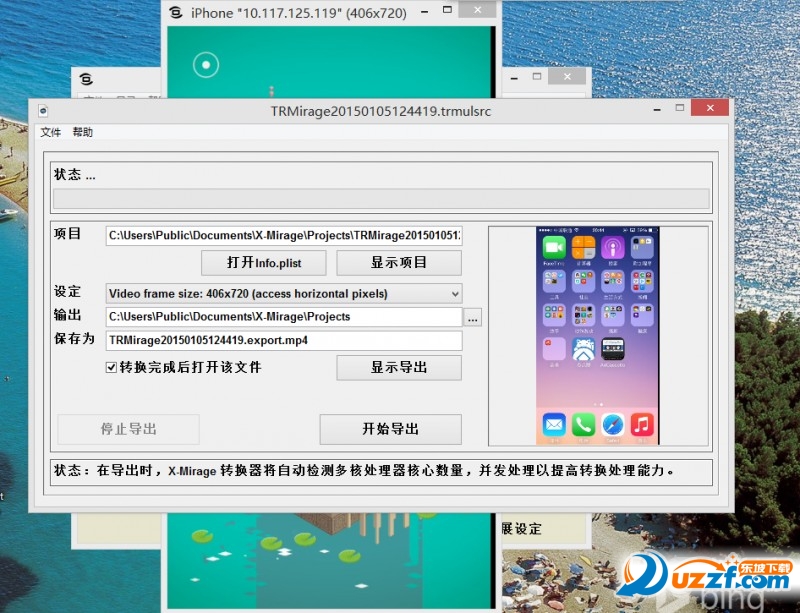The height and width of the screenshot is (613, 800).
Task: Maximize the TRMirage export window
Action: pyautogui.click(x=680, y=108)
